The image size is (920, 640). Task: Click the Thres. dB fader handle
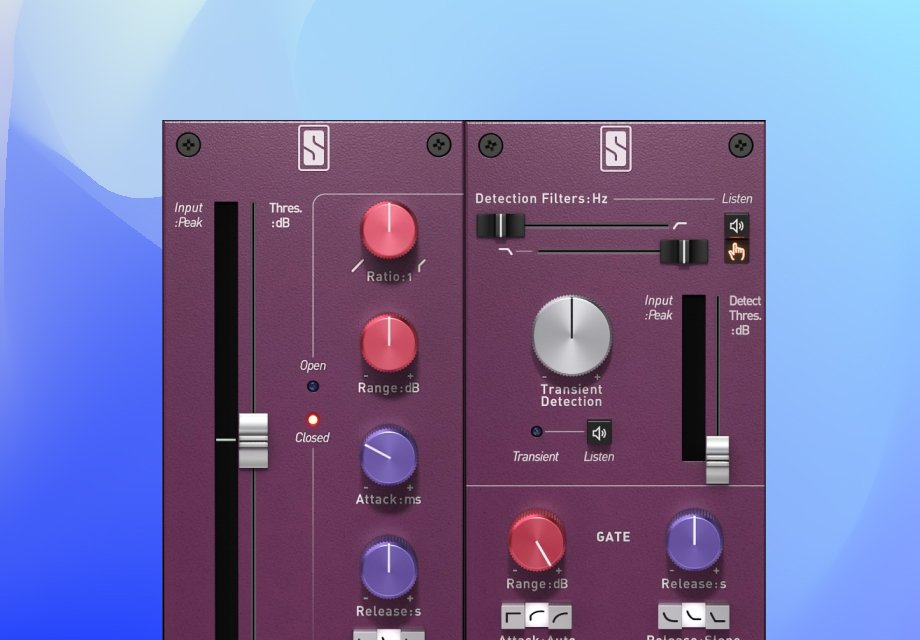(x=253, y=441)
